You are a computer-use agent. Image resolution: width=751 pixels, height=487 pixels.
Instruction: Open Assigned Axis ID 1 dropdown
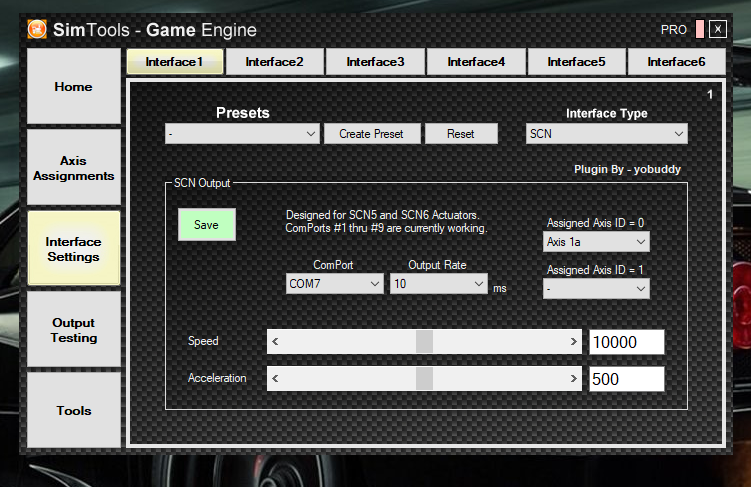(x=596, y=289)
